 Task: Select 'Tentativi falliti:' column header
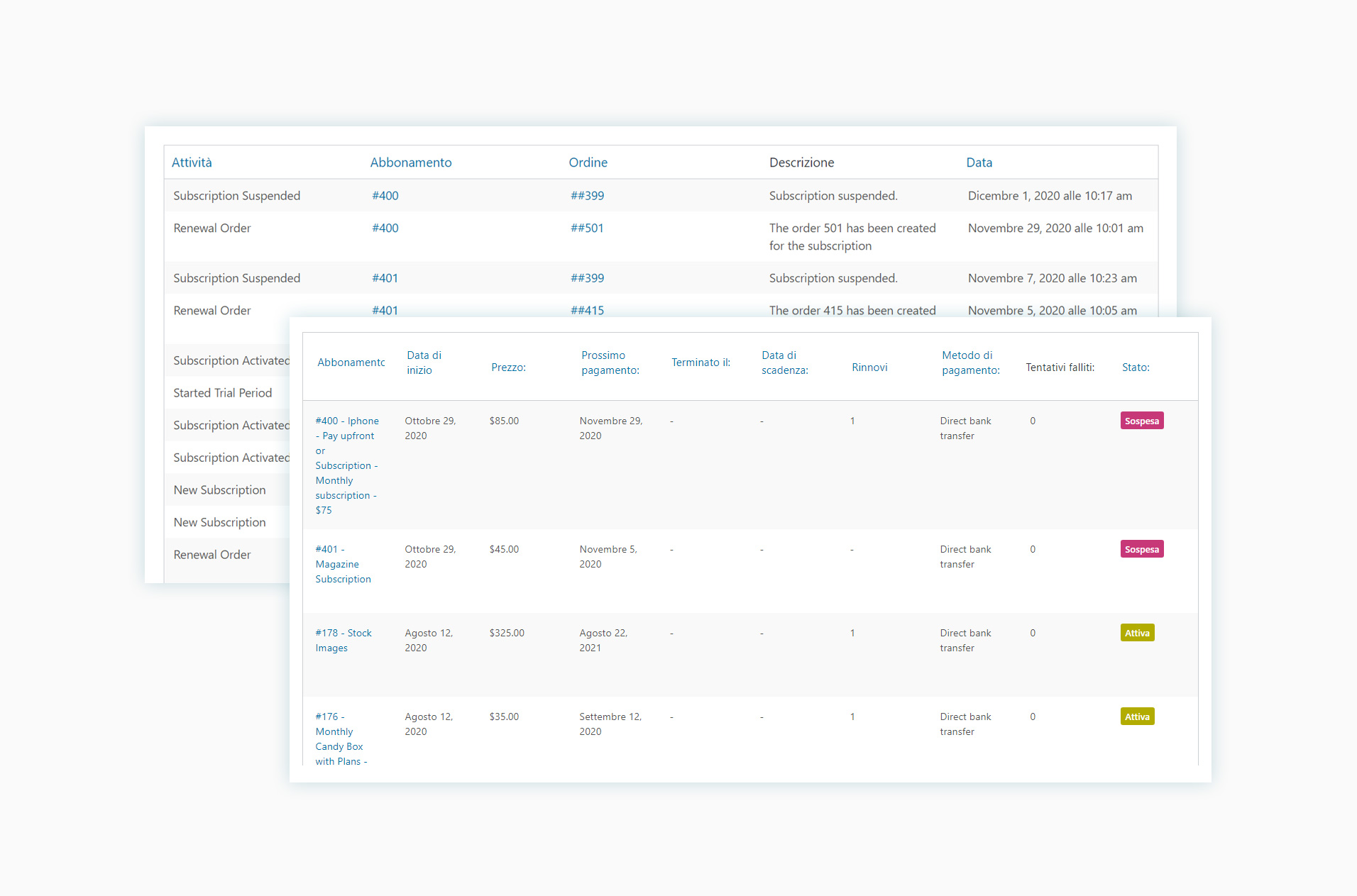coord(1060,367)
